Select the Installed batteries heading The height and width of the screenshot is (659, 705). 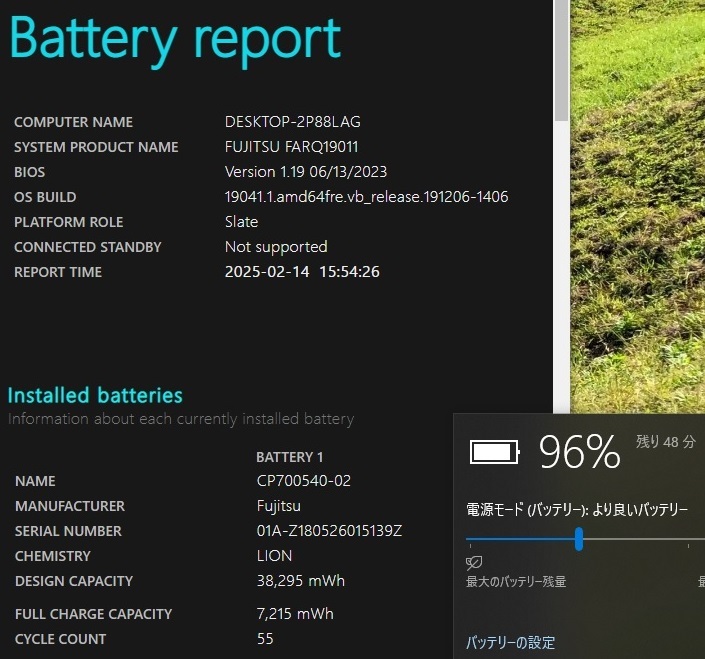pos(95,396)
